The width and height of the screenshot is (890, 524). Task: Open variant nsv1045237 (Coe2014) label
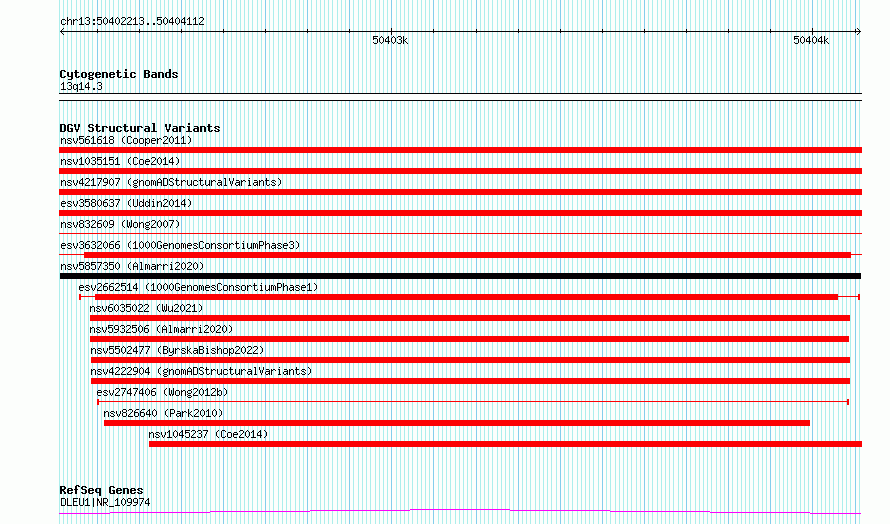tap(208, 434)
